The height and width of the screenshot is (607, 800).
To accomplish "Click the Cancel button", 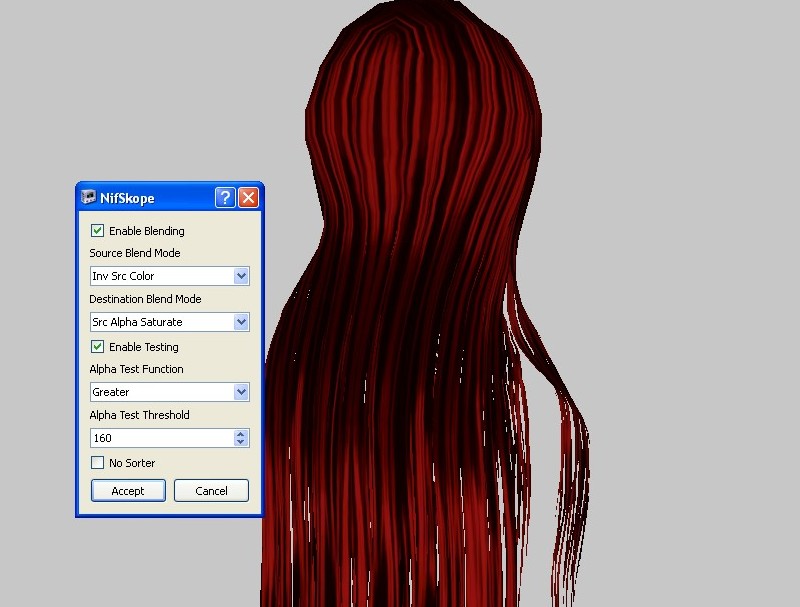I will click(211, 491).
